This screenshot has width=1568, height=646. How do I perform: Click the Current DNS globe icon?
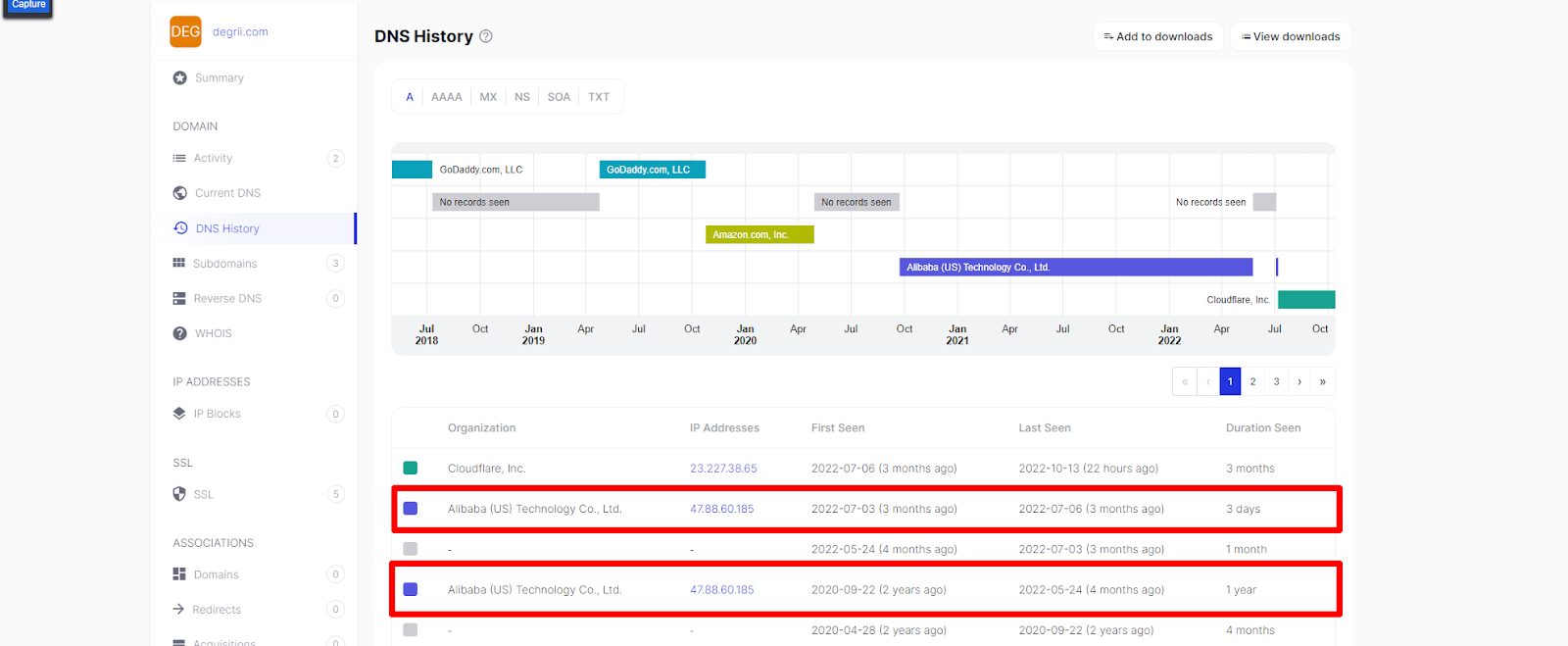pos(180,193)
